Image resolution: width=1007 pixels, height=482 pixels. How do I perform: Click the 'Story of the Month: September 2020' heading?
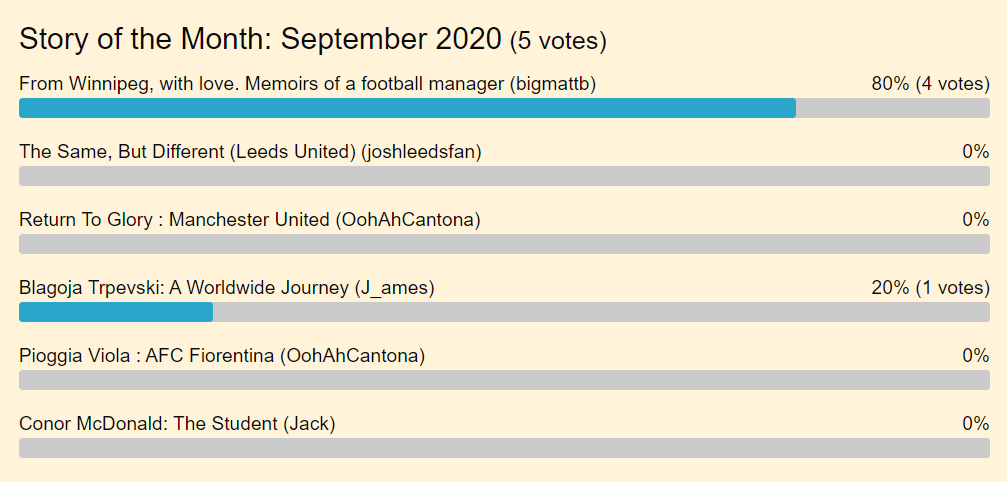pos(260,40)
